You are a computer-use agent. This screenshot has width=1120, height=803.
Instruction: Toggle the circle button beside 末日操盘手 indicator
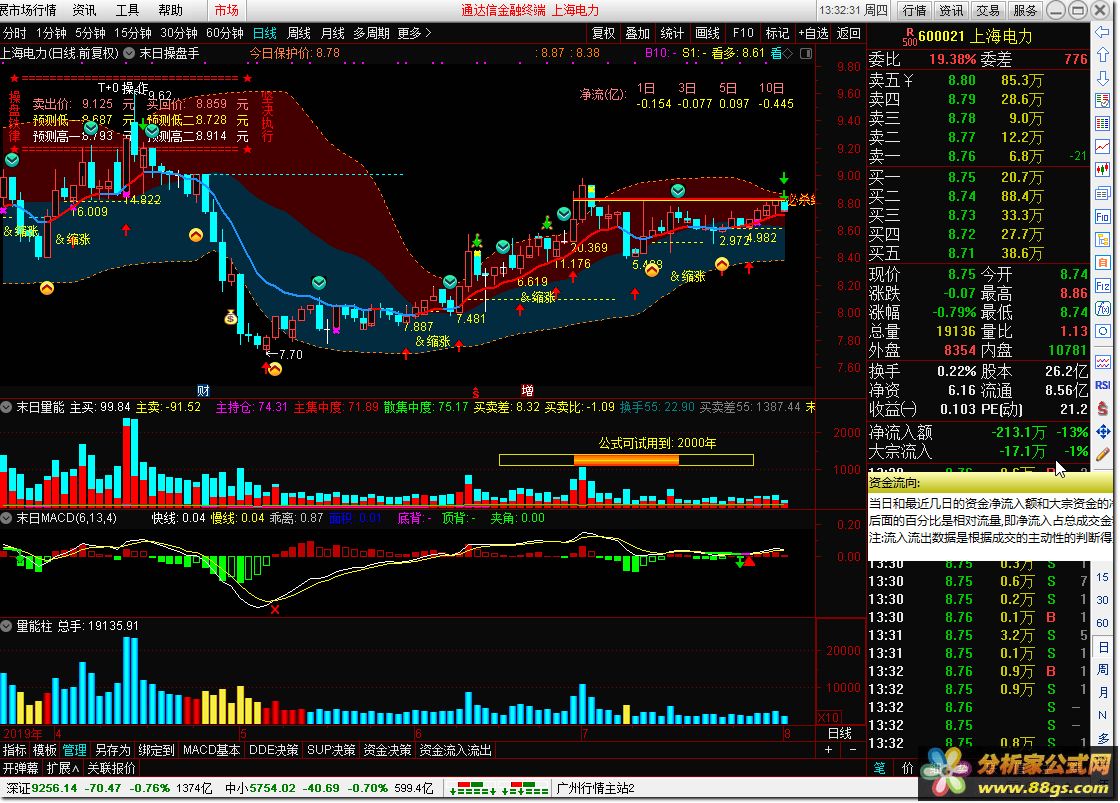tap(129, 53)
